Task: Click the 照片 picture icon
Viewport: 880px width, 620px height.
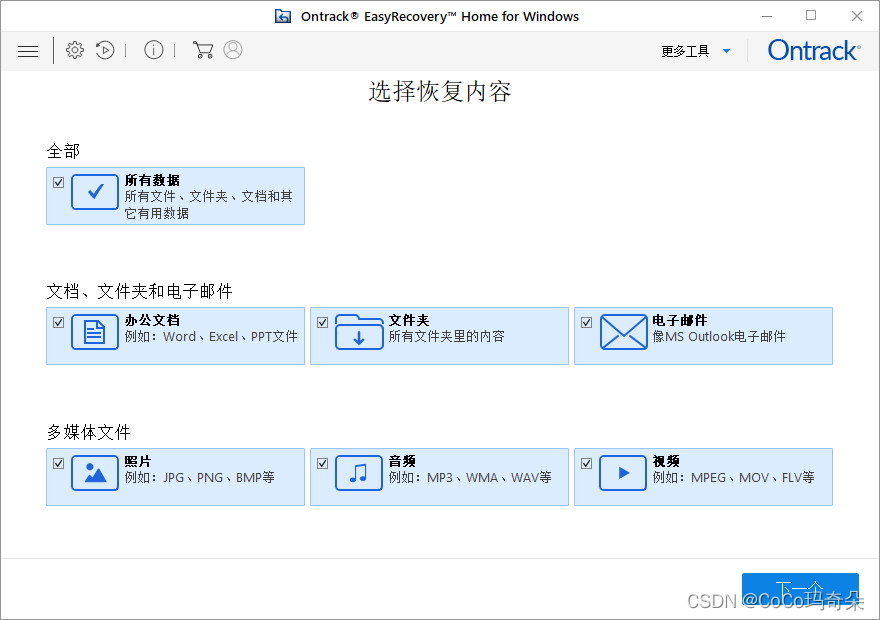Action: pos(95,473)
